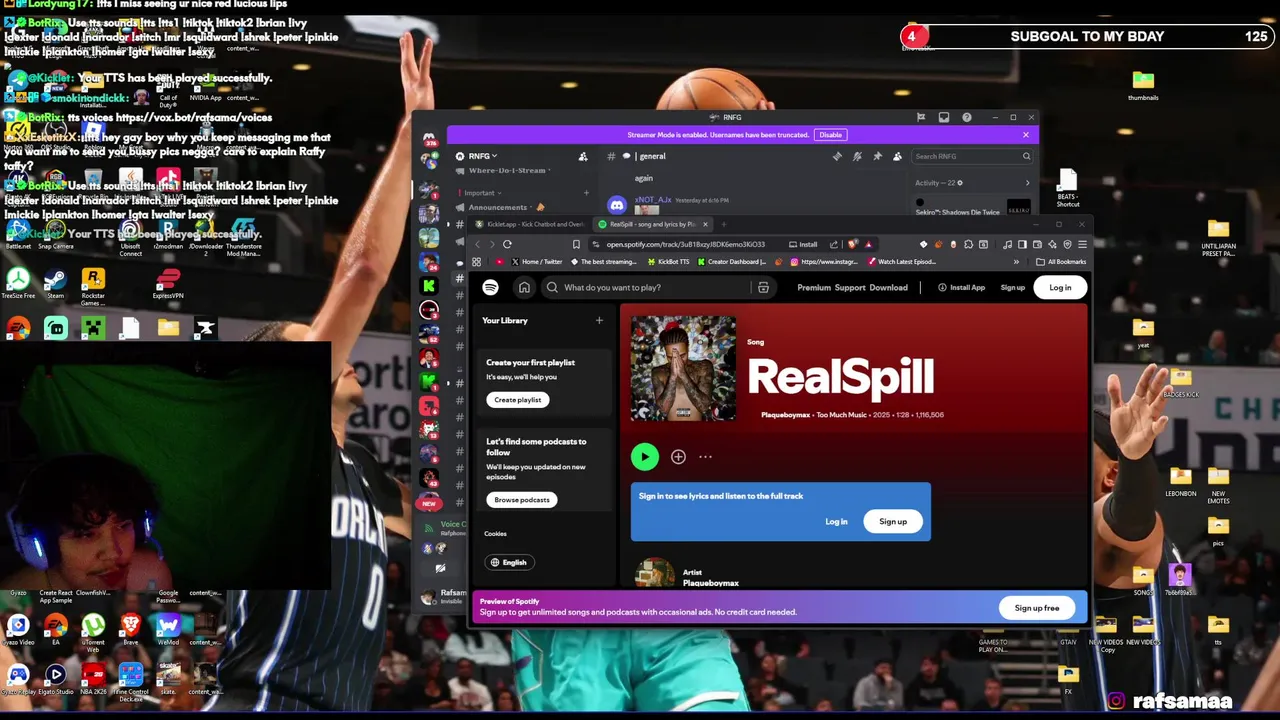Open the Premium link in Spotify

[x=814, y=288]
